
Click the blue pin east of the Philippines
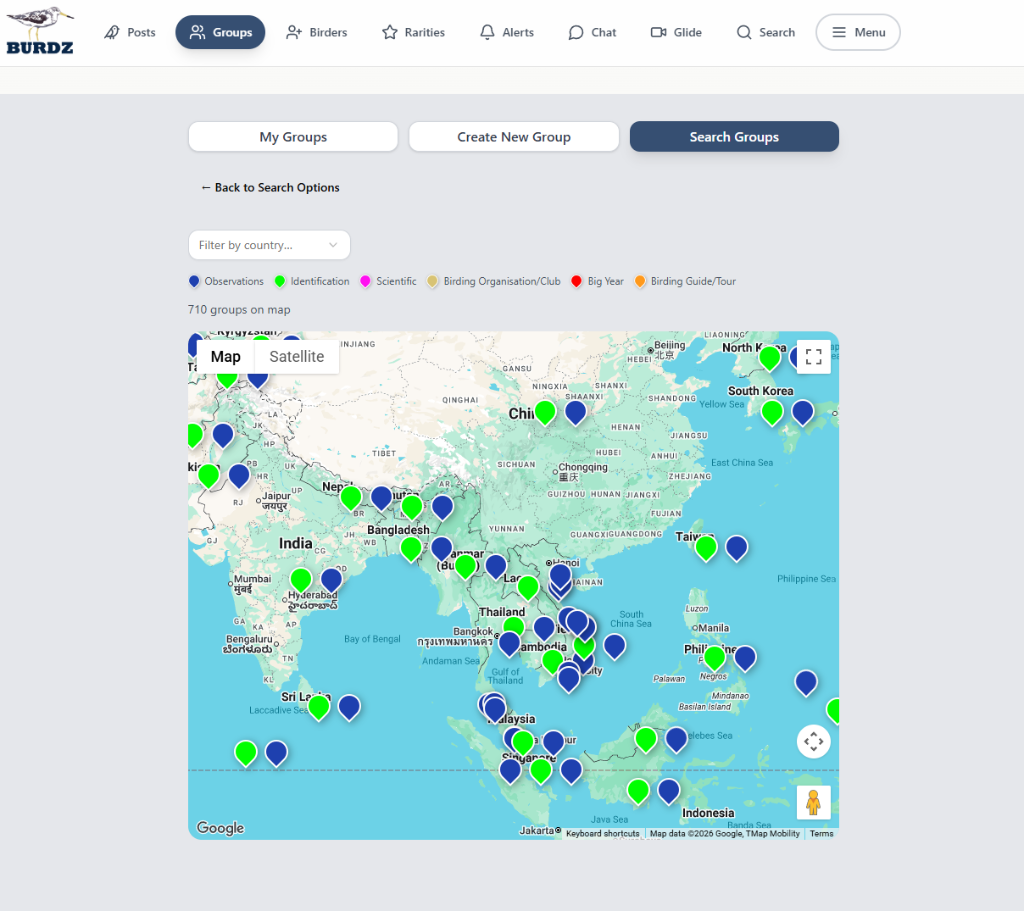tap(745, 658)
